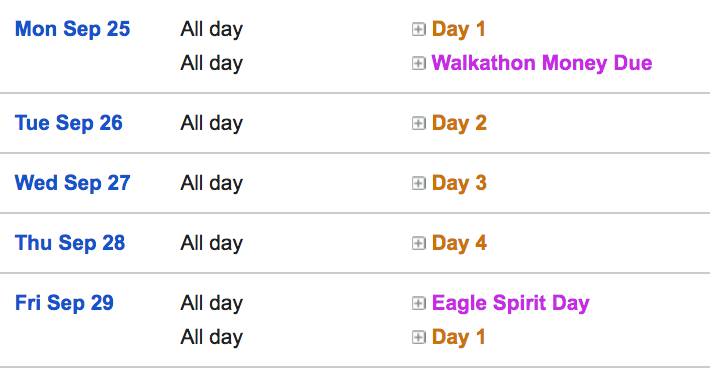Expand Eagle Spirit Day plus icon
Image resolution: width=710 pixels, height=374 pixels.
(x=418, y=303)
